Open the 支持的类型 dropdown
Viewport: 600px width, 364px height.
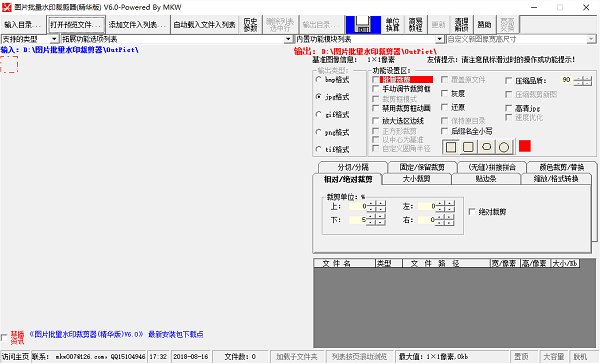coord(54,39)
